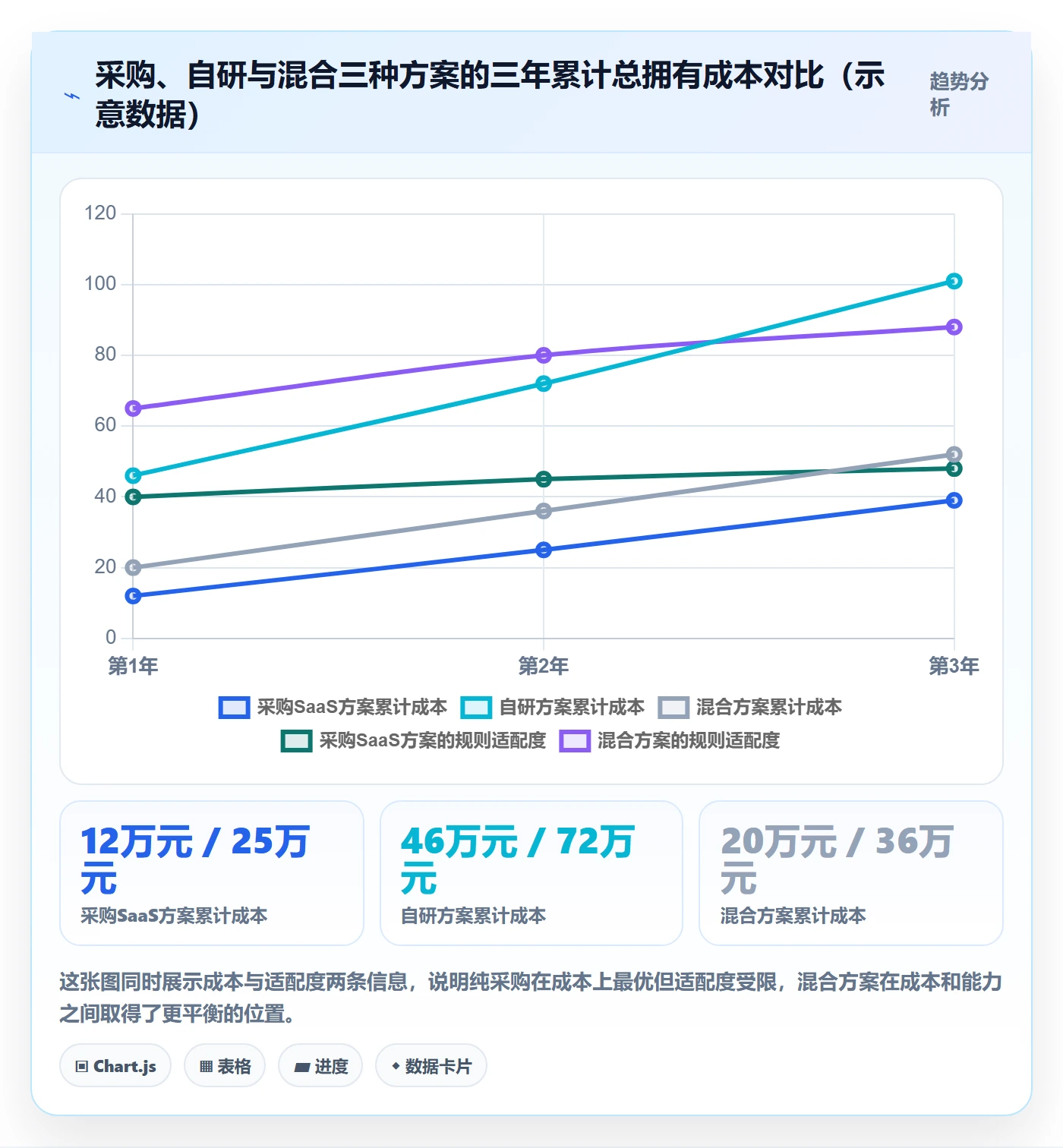Open the Chart.js tag chip
This screenshot has height=1148, width=1063.
click(115, 1066)
